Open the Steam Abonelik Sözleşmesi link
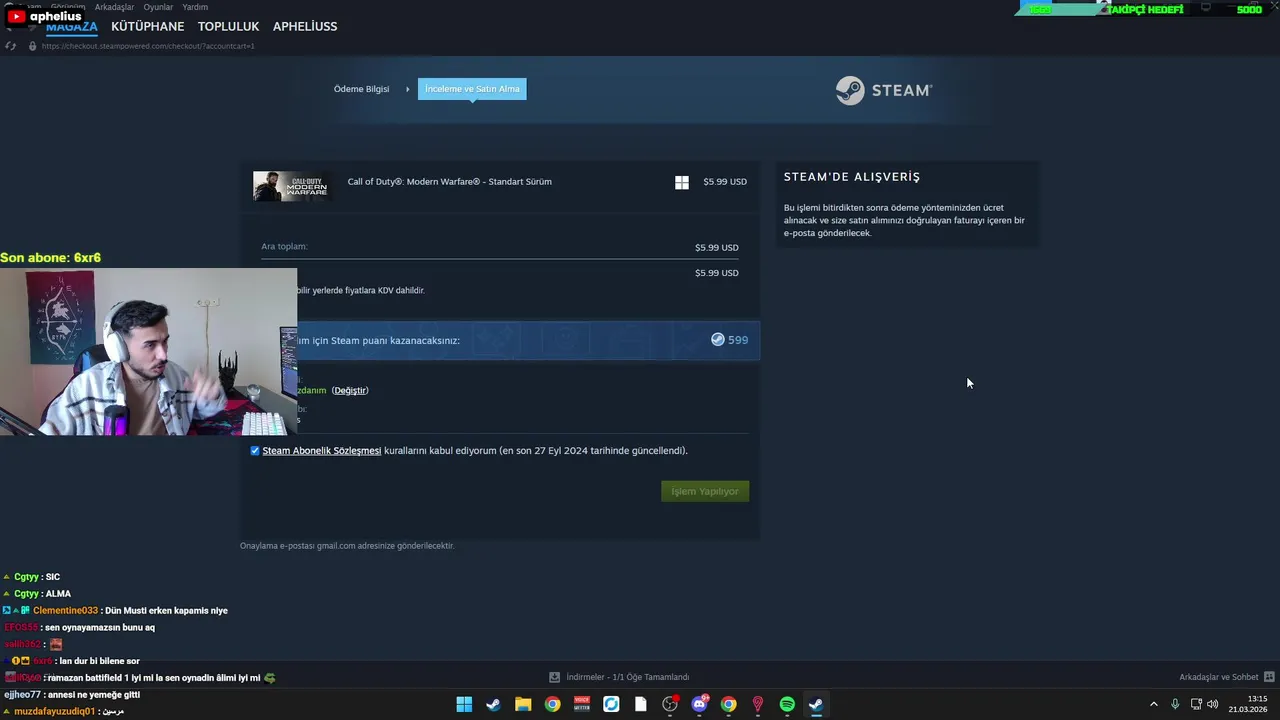This screenshot has width=1280, height=720. point(322,451)
